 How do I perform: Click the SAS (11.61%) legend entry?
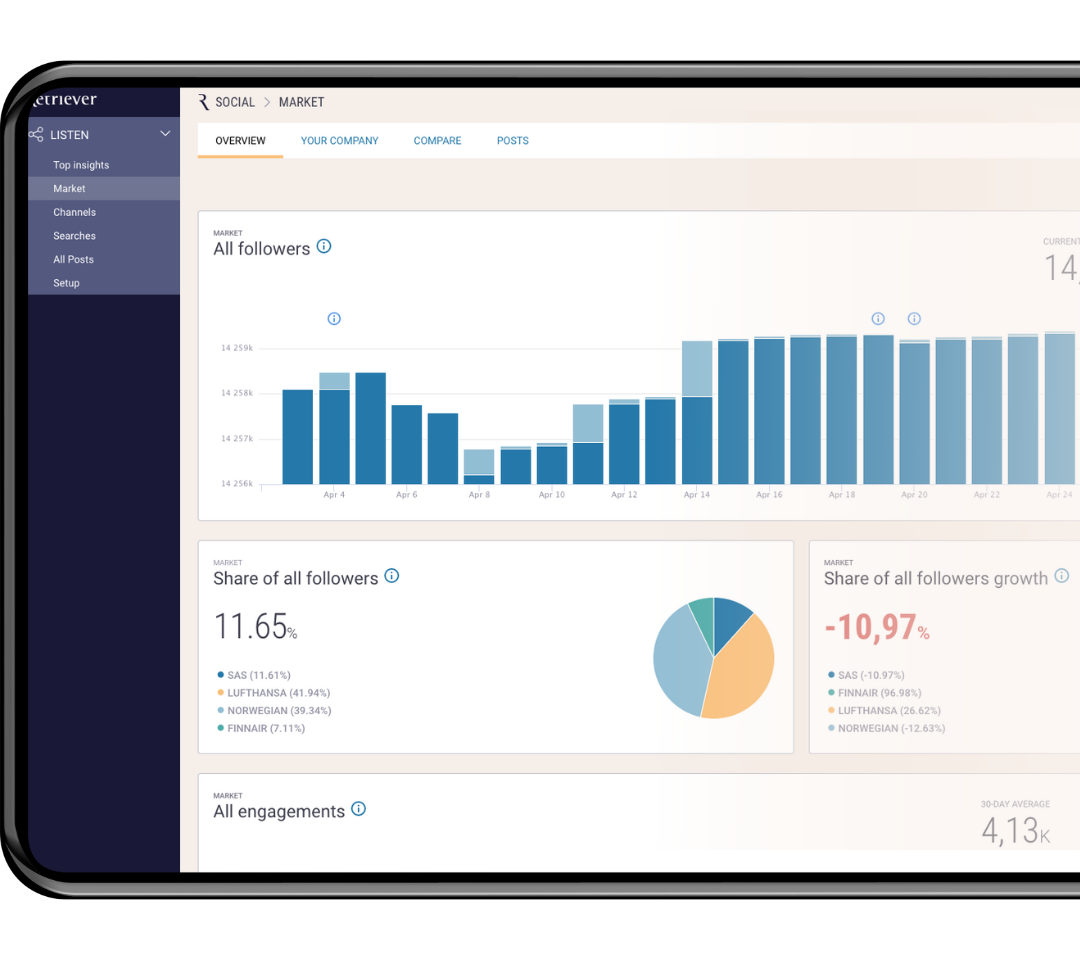pos(254,675)
